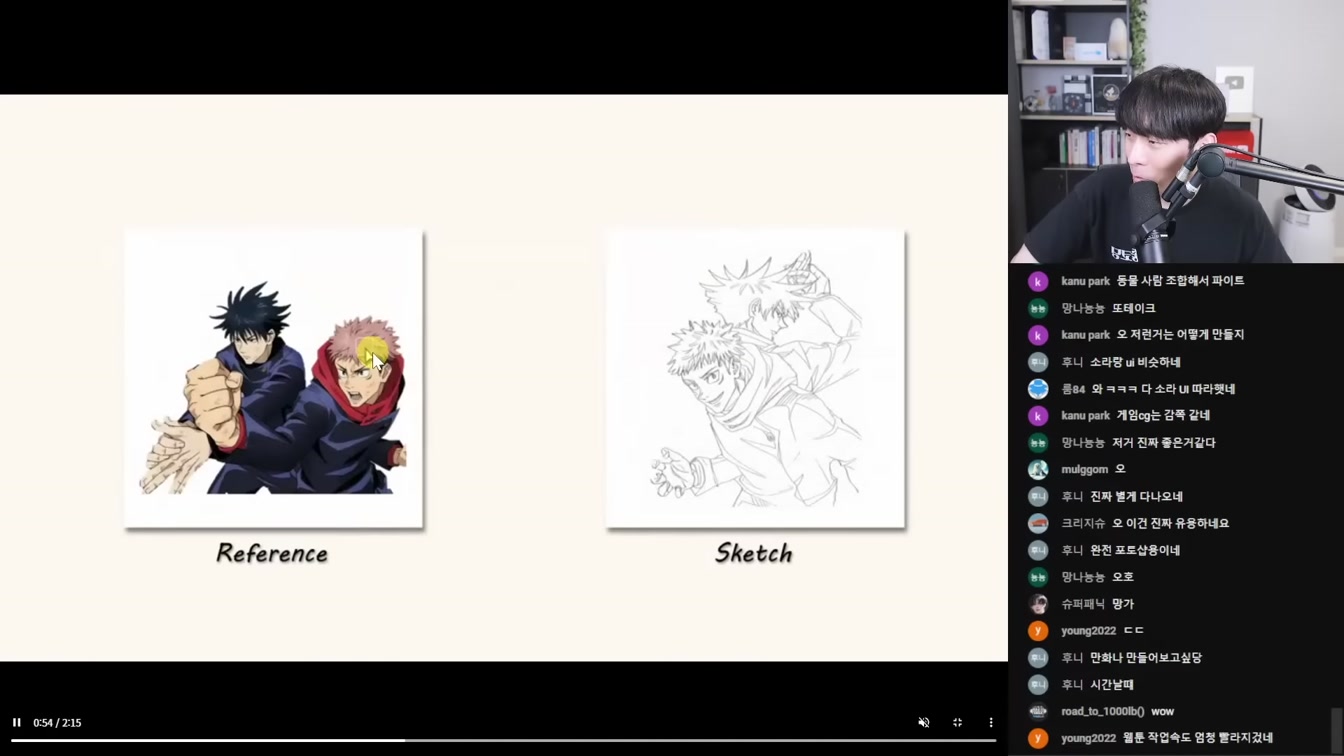This screenshot has height=756, width=1344.
Task: Click avatar next to '시간날때' message
Action: point(1038,685)
